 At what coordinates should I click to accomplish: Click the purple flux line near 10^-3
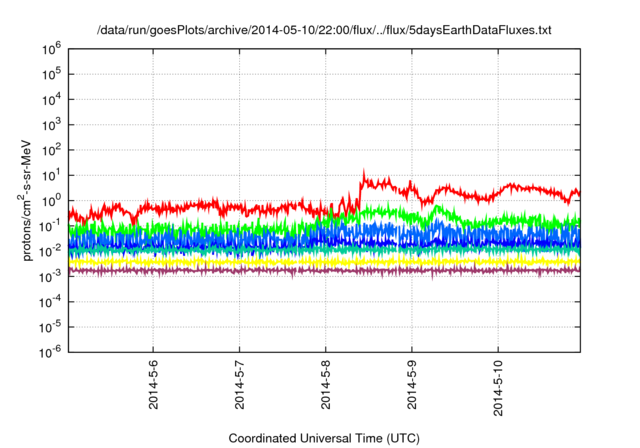point(324,270)
